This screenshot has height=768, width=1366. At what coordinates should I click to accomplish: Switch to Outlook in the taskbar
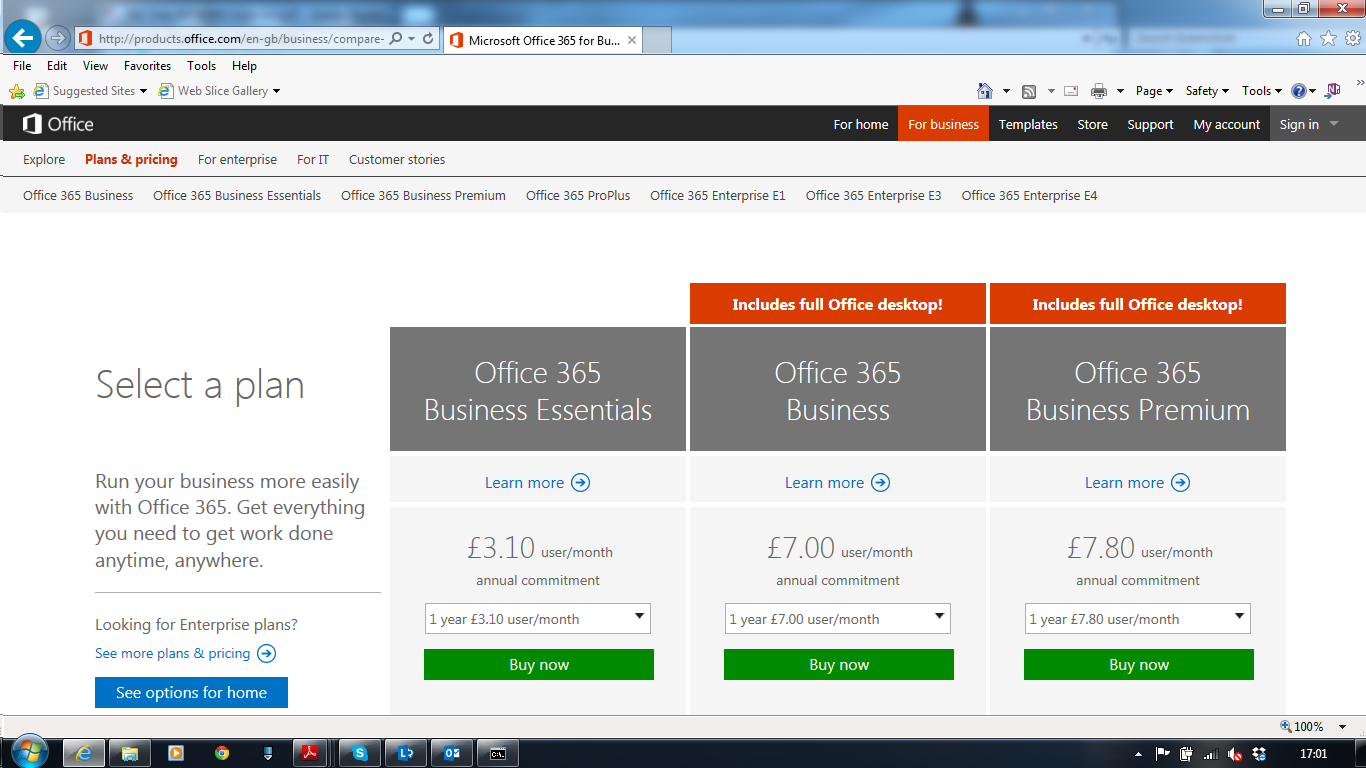pyautogui.click(x=452, y=753)
